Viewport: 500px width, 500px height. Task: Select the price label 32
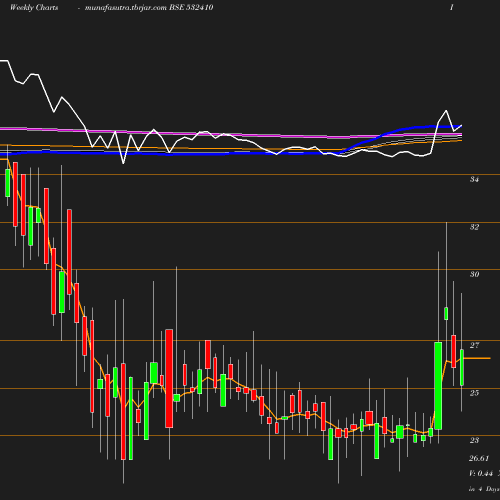pos(474,227)
